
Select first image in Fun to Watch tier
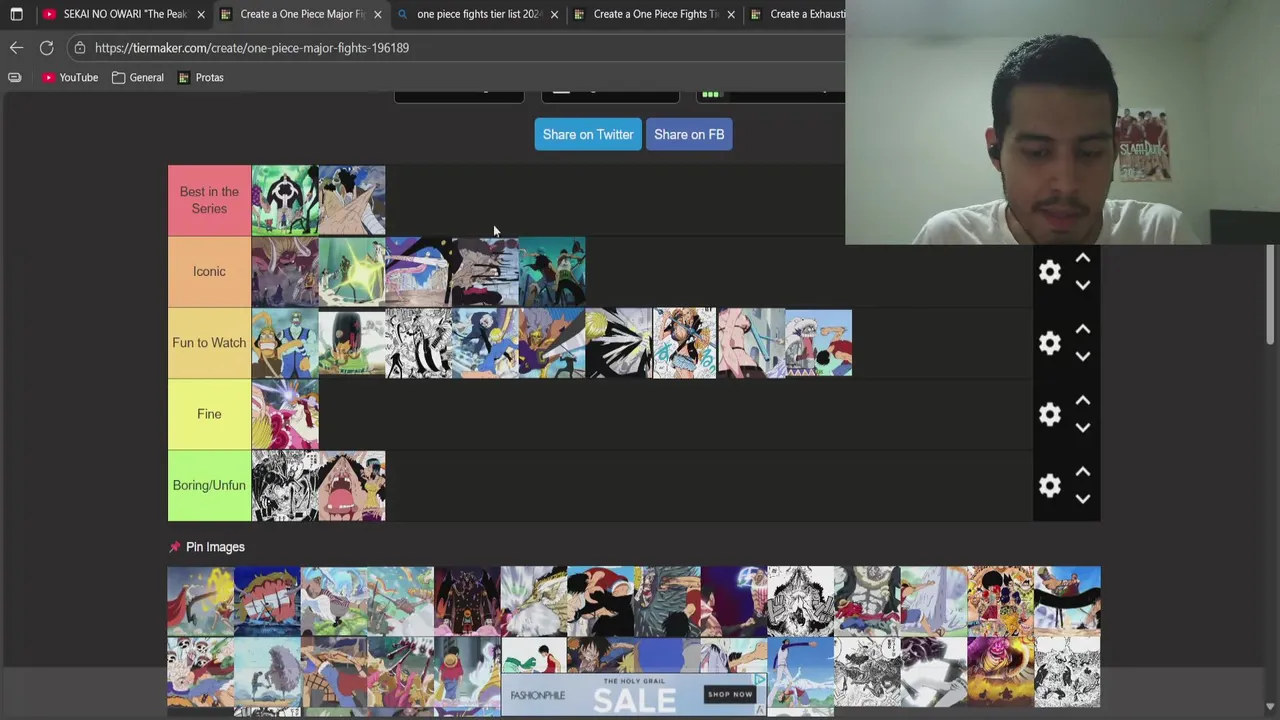(x=285, y=343)
